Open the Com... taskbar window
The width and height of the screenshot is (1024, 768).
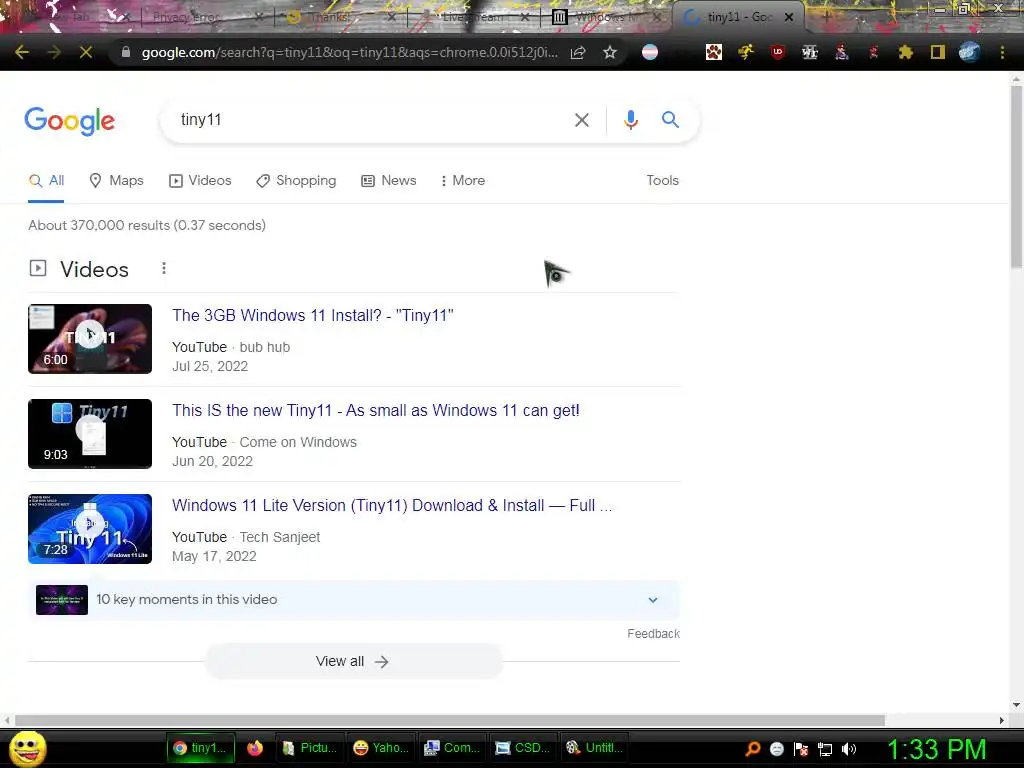452,748
